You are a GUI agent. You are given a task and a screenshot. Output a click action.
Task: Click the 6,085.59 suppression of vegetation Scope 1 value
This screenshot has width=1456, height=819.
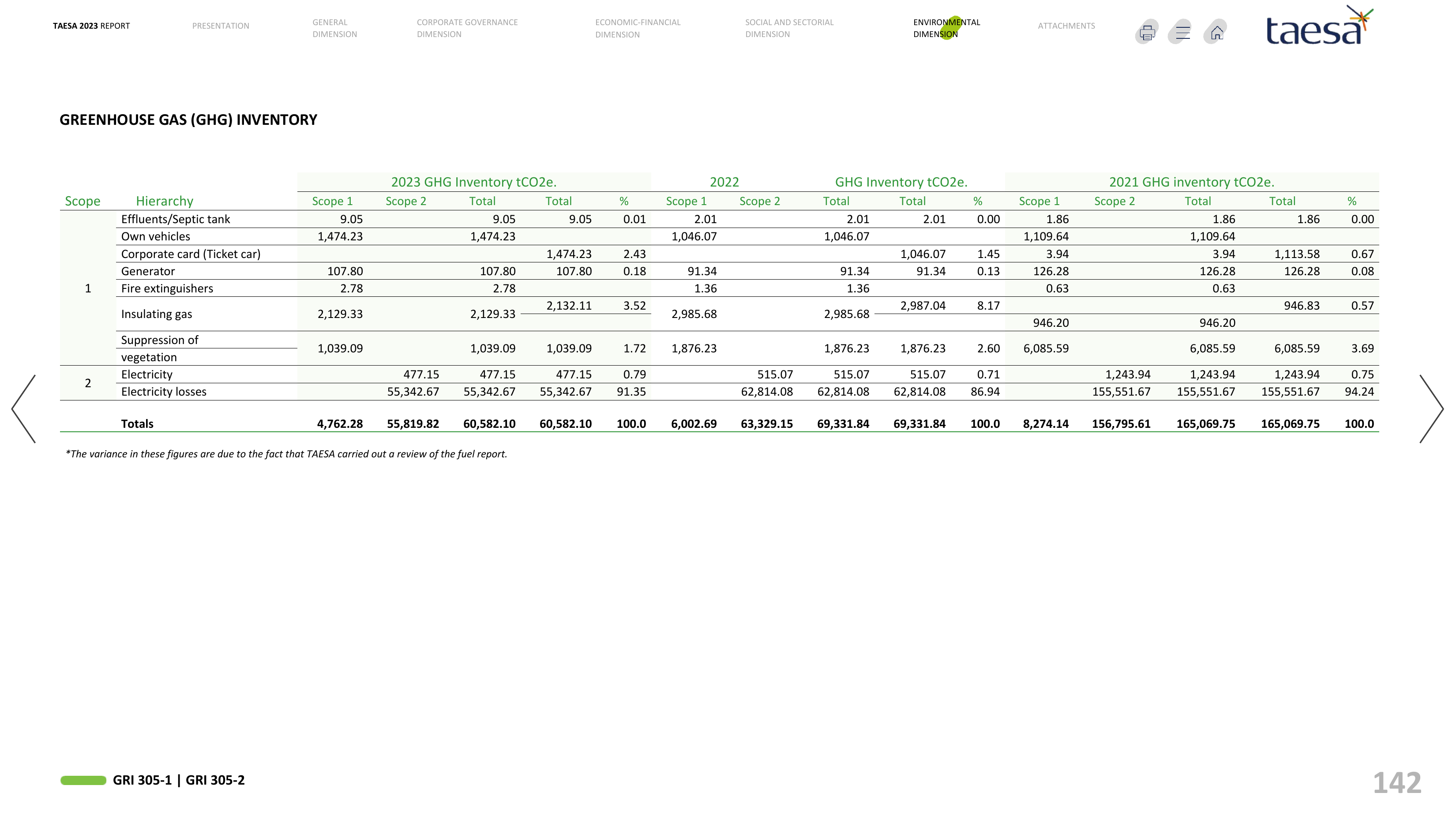click(1046, 348)
